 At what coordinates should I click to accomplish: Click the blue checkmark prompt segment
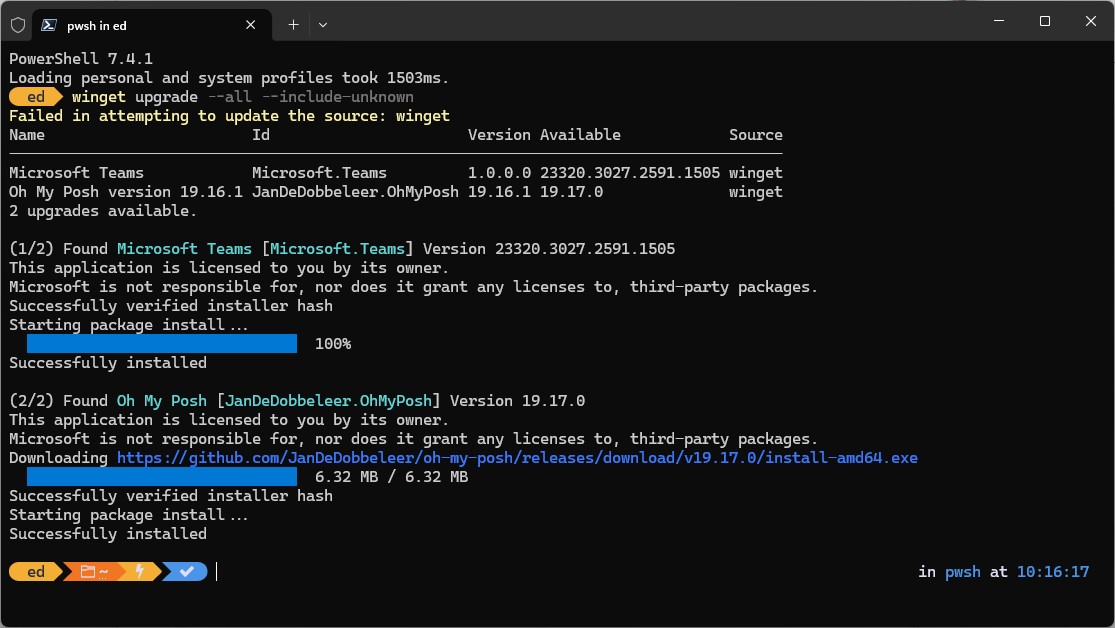tap(186, 572)
